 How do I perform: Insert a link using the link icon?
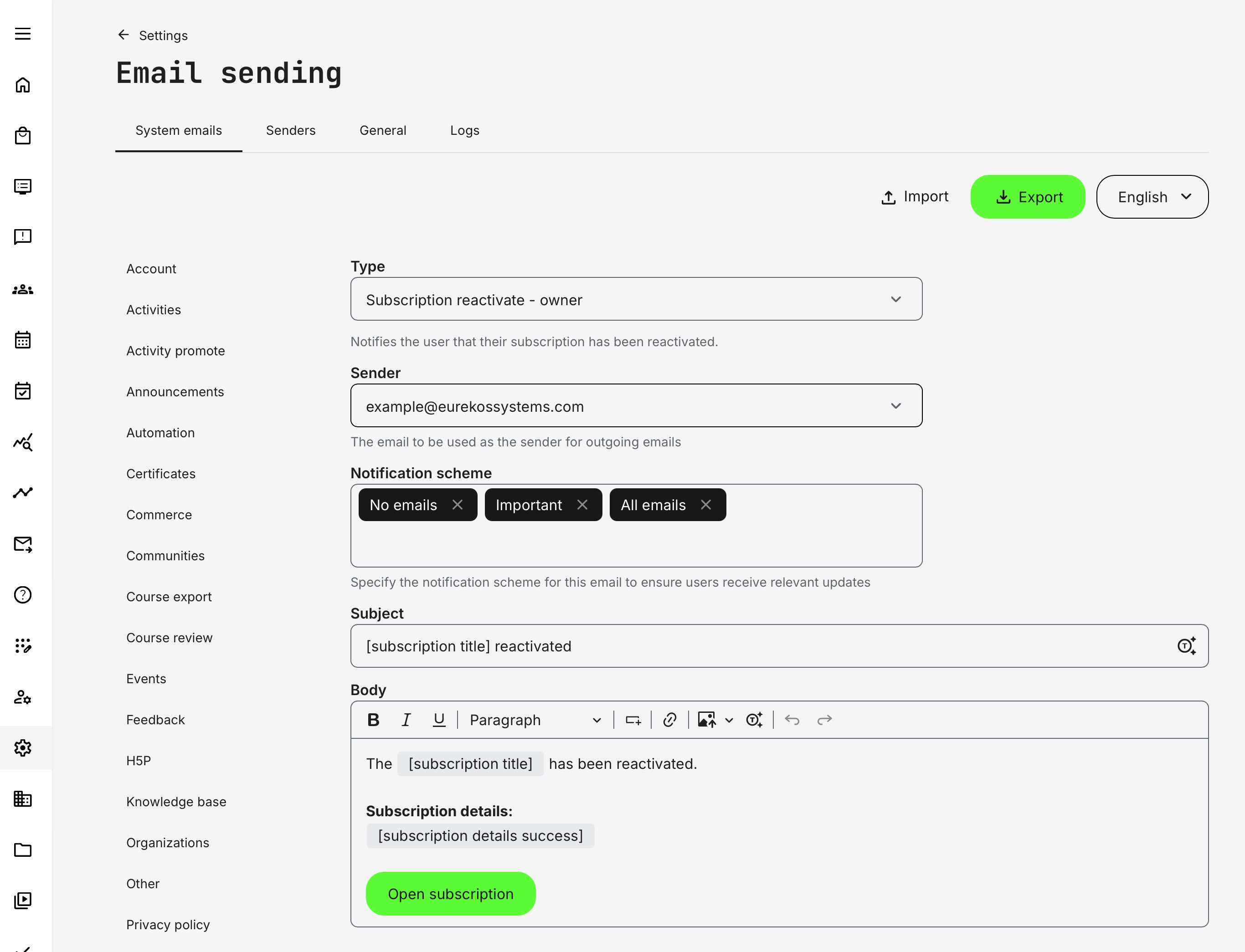point(669,720)
